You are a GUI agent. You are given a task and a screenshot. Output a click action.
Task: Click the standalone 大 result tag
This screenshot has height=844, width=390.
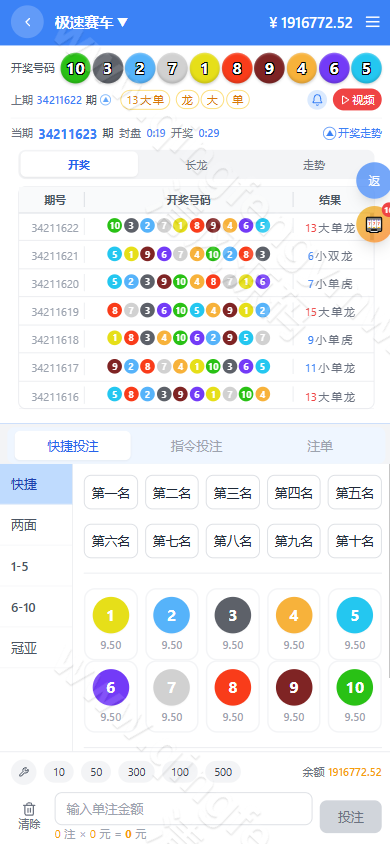tap(212, 100)
